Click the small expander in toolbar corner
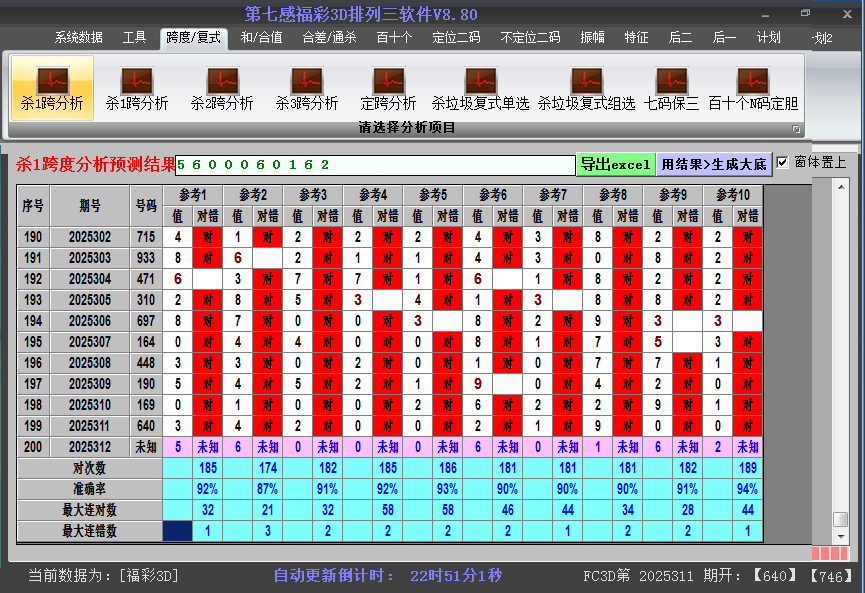This screenshot has height=593, width=865. click(x=797, y=127)
